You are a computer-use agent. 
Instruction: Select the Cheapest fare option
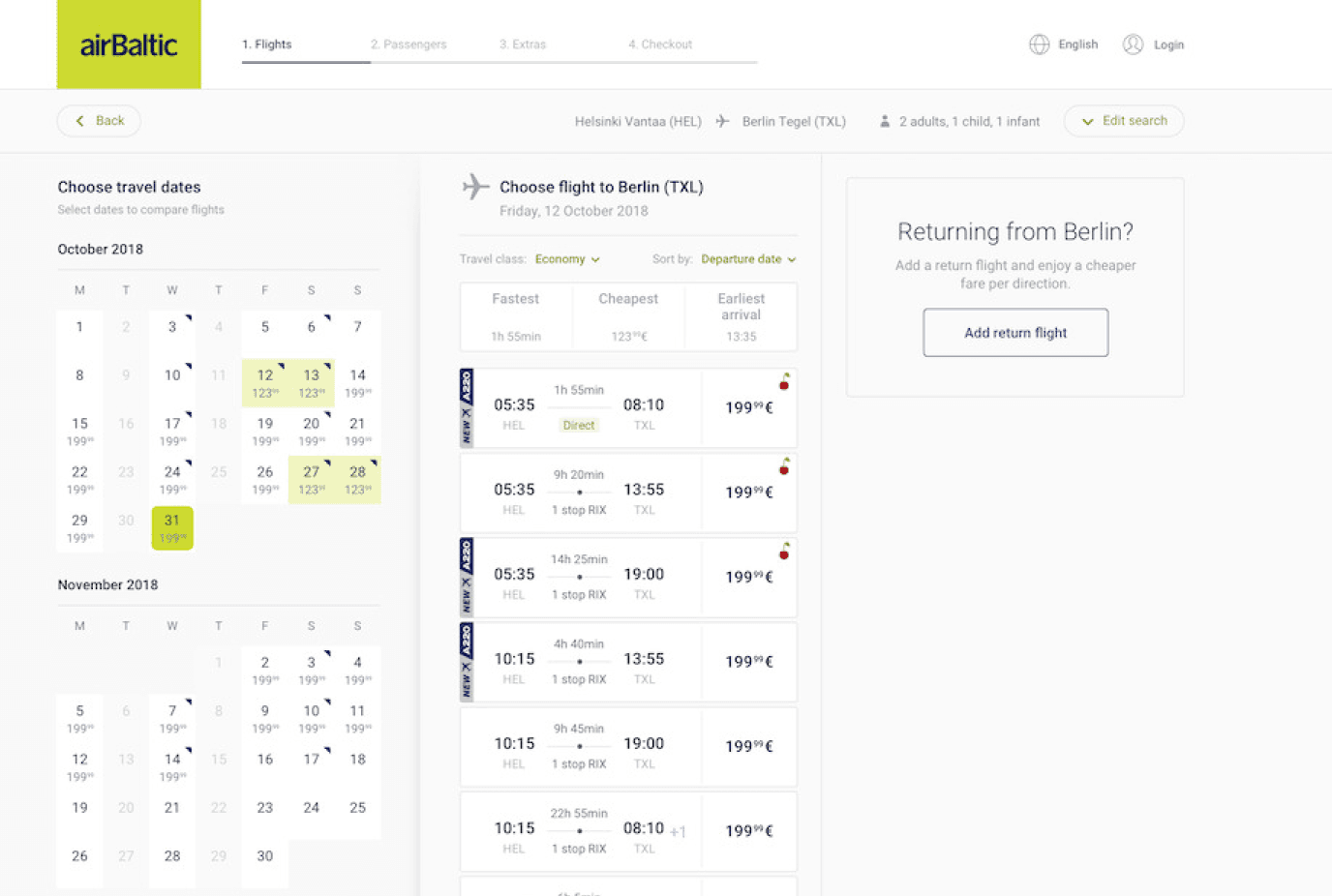click(x=628, y=316)
